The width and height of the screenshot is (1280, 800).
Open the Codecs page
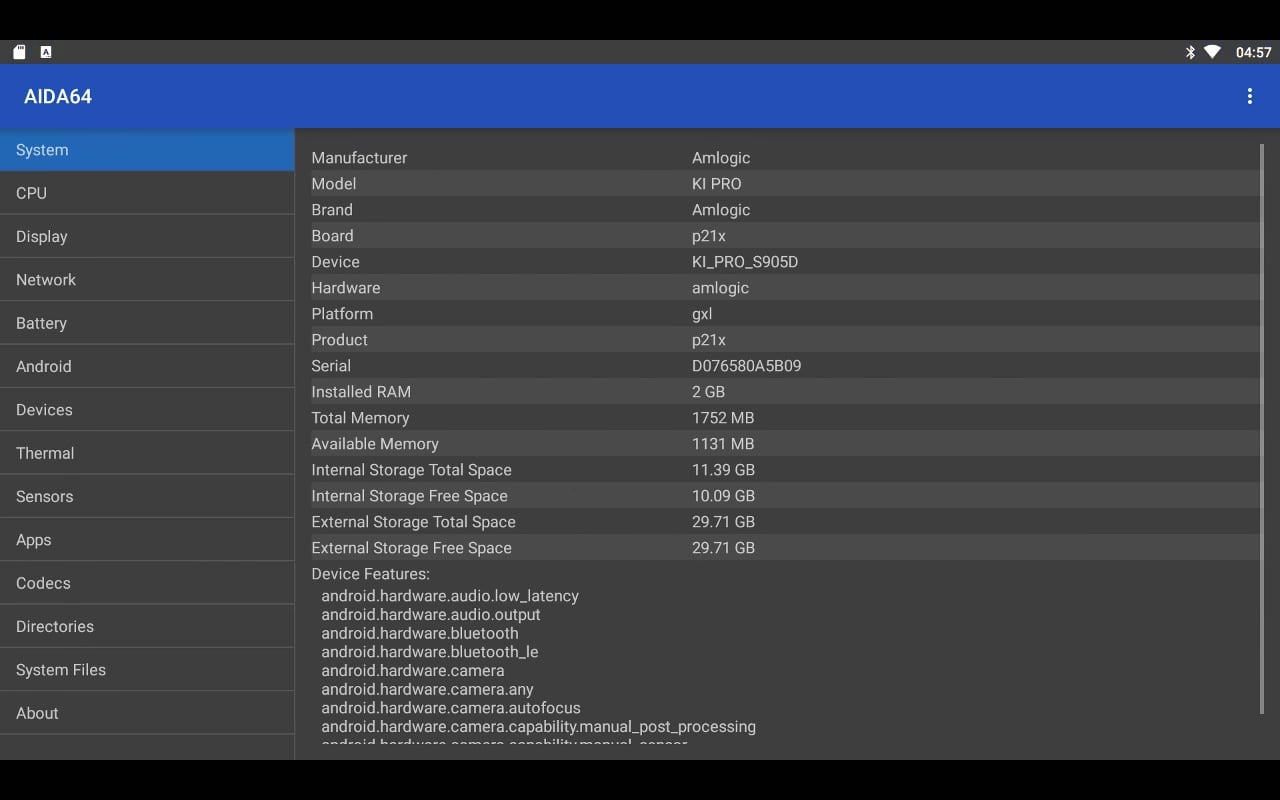(x=147, y=583)
